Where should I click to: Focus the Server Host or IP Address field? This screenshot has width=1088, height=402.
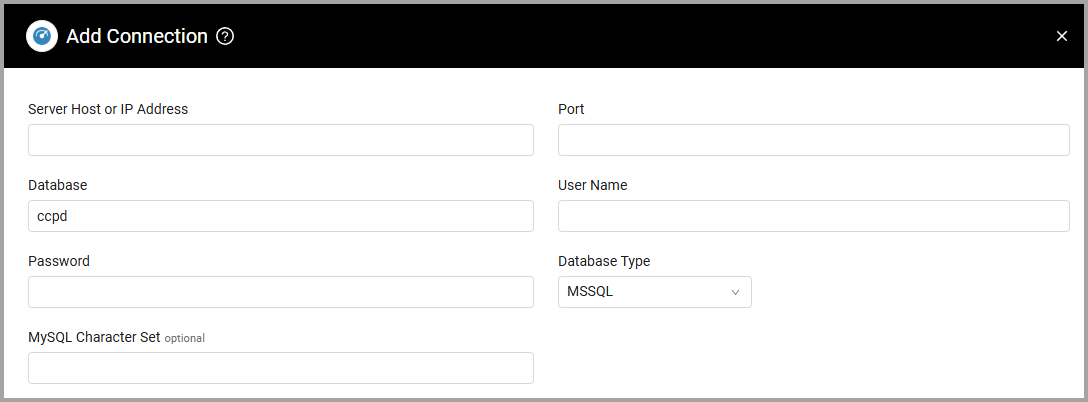coord(281,140)
